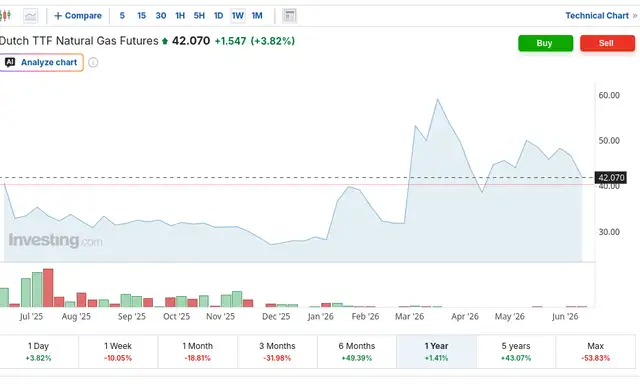This screenshot has height=384, width=640.
Task: Set the 1H interval
Action: (180, 16)
